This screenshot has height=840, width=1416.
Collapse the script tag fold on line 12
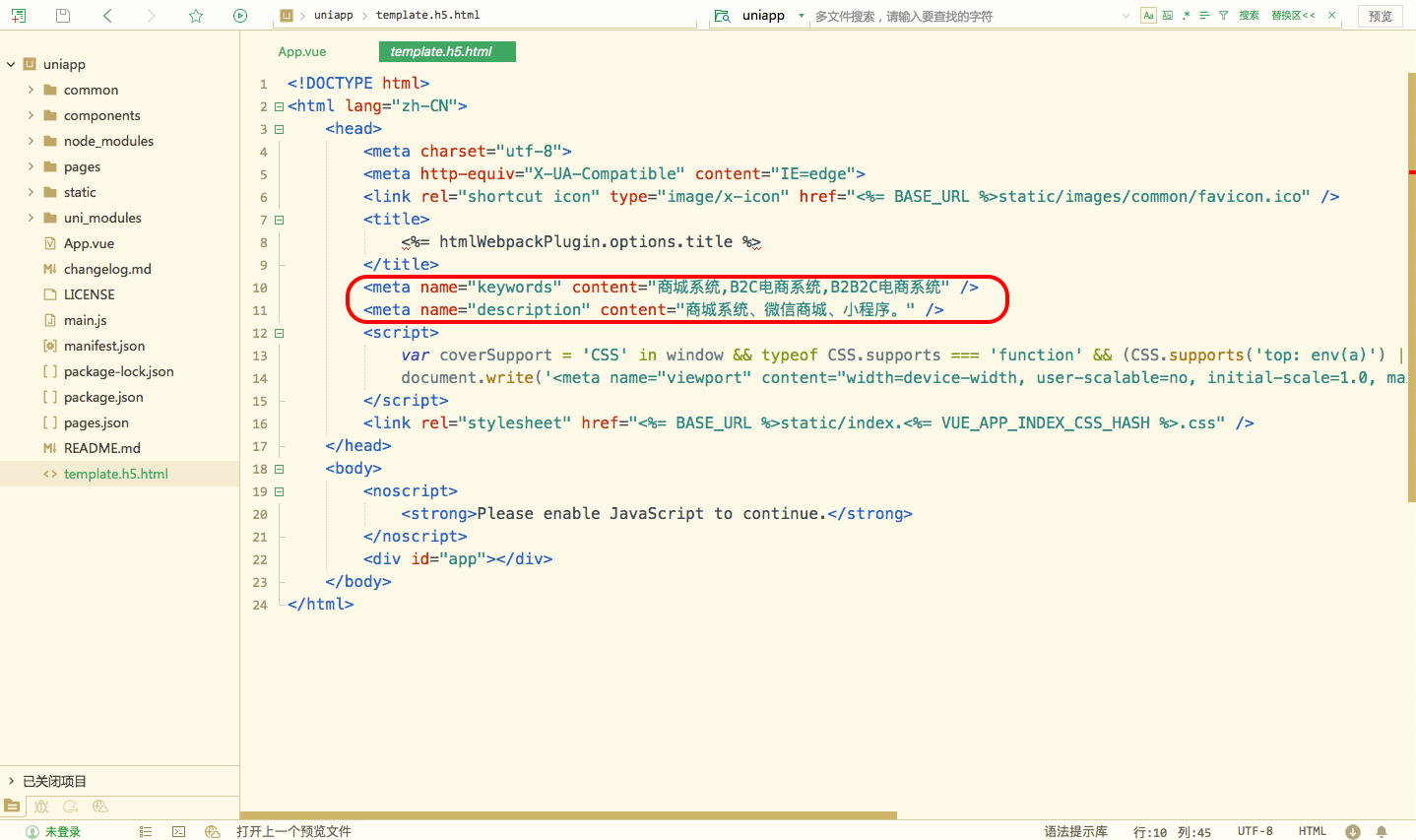point(279,333)
